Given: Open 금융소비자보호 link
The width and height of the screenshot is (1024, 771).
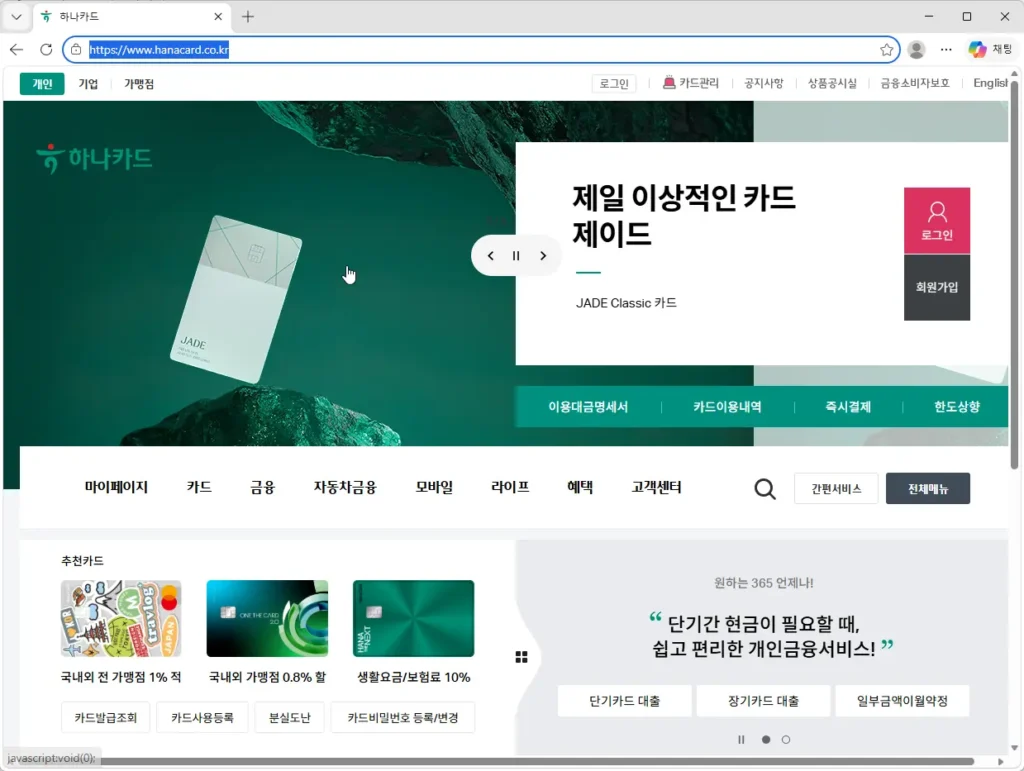Looking at the screenshot, I should point(915,83).
